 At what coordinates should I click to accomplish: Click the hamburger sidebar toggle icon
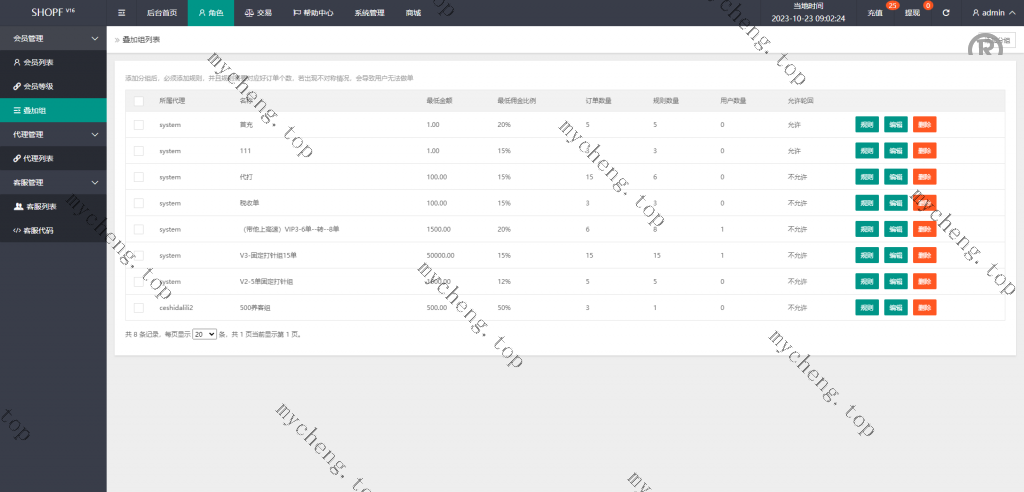click(121, 13)
